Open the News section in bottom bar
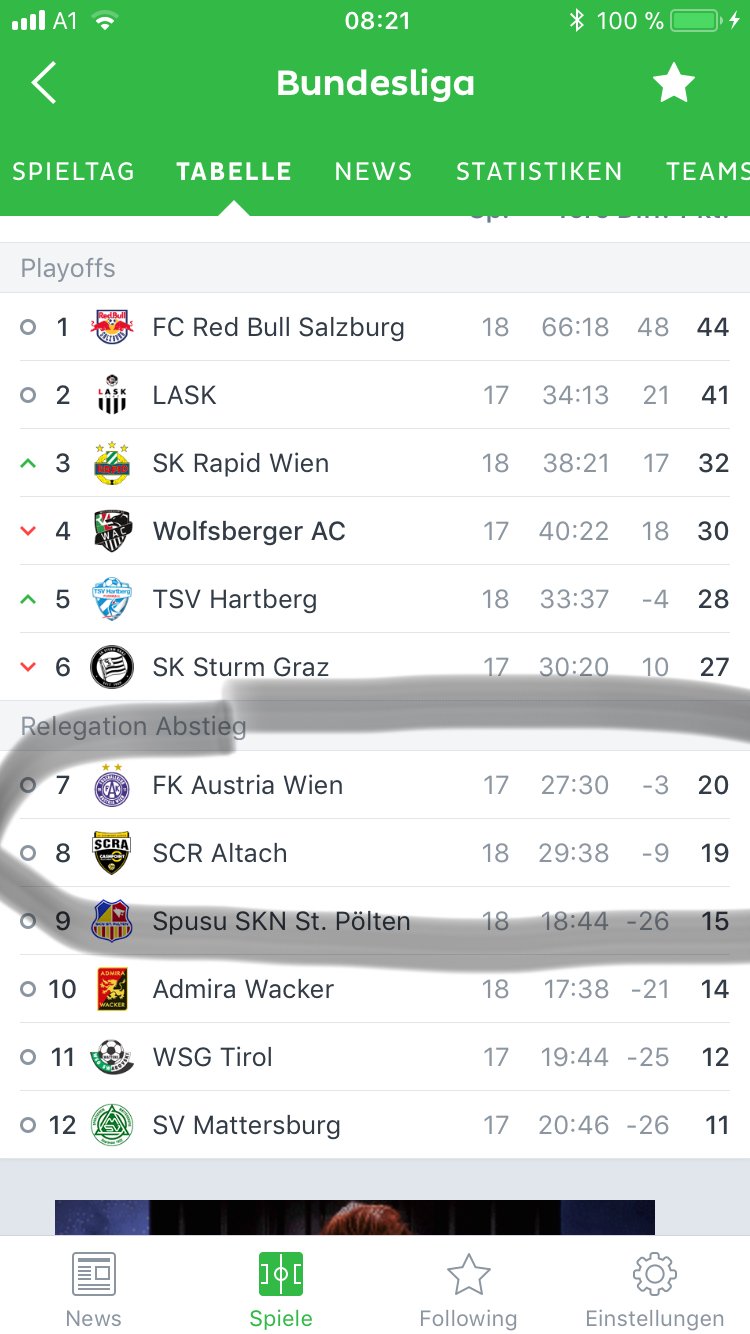The image size is (750, 1334). 94,1288
